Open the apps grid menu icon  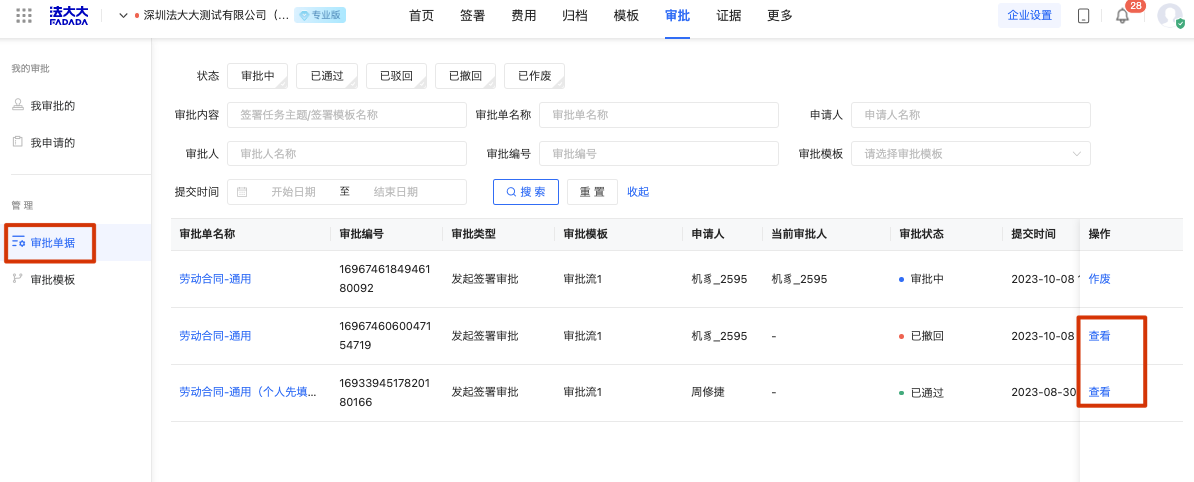[24, 15]
